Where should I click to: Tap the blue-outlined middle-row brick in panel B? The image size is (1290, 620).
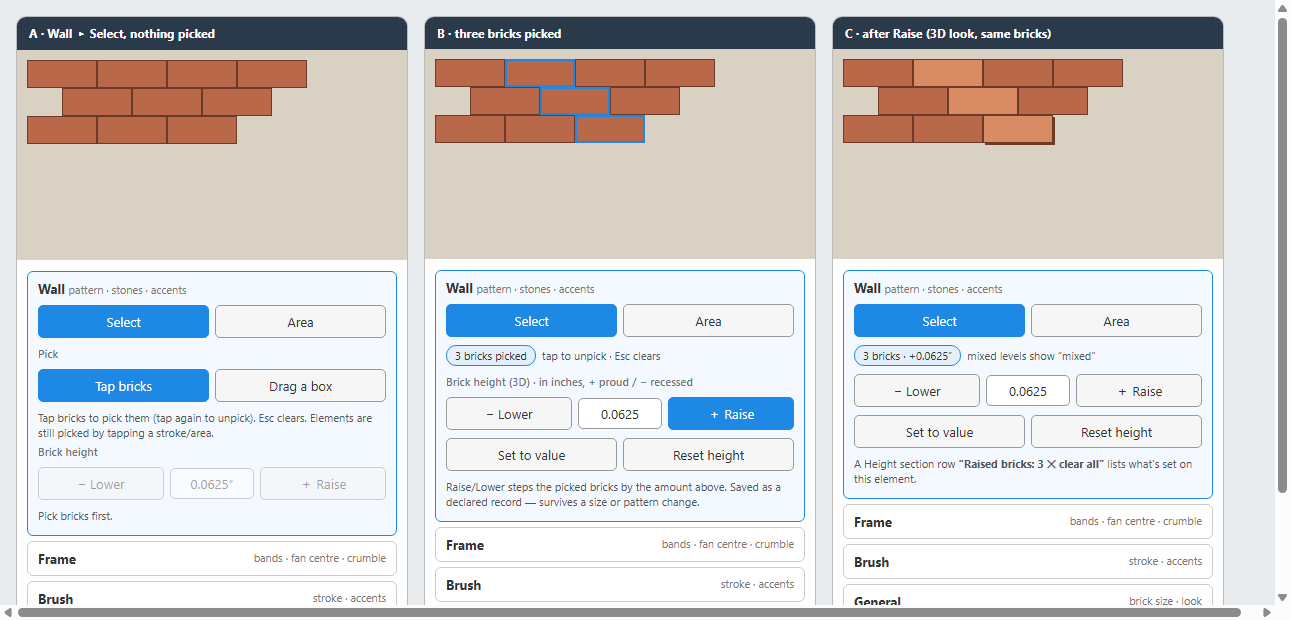click(575, 101)
